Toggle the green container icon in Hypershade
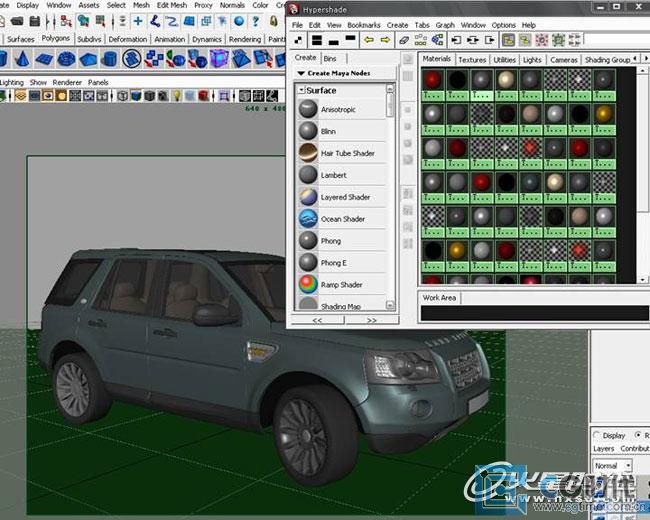This screenshot has width=650, height=520. (558, 40)
